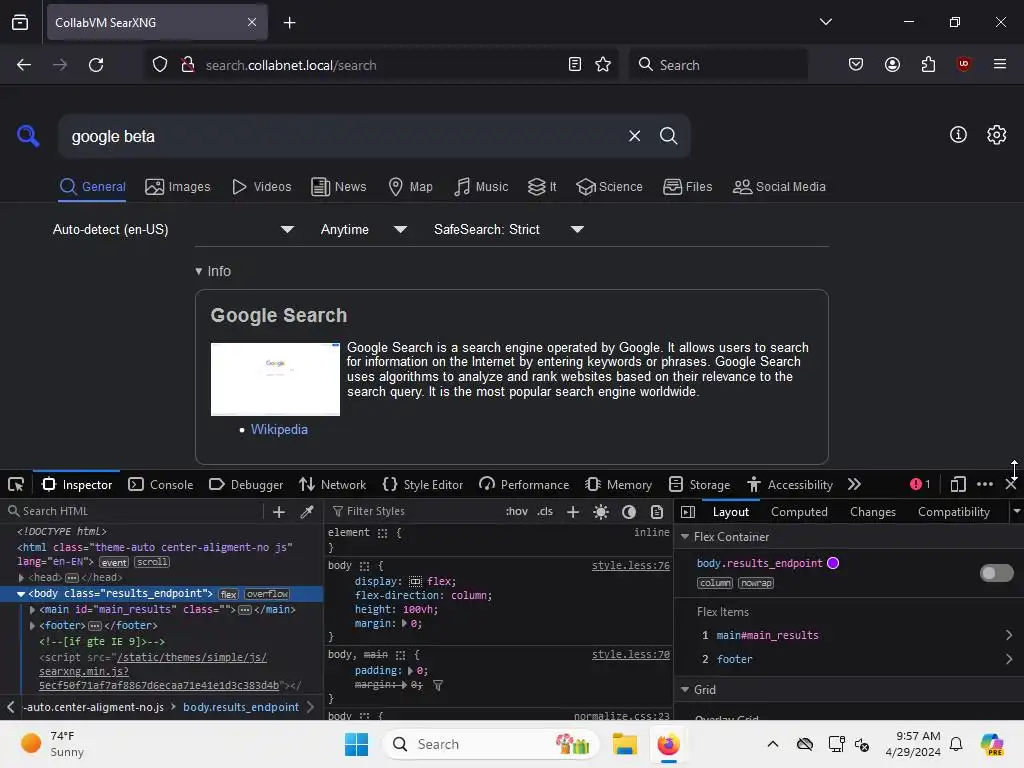Open the SearXNG About info icon

click(958, 135)
